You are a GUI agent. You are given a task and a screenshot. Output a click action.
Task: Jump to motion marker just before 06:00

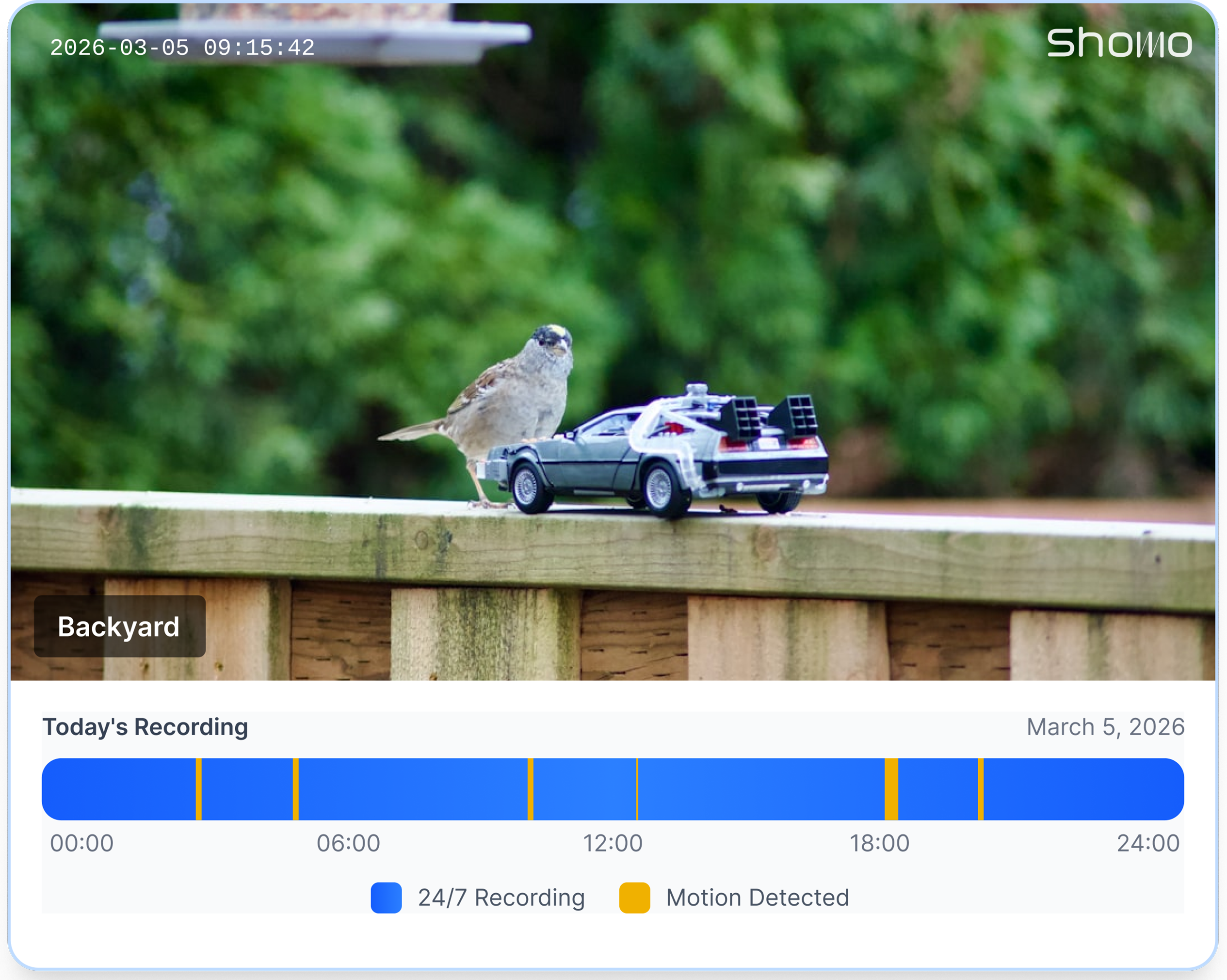coord(295,789)
